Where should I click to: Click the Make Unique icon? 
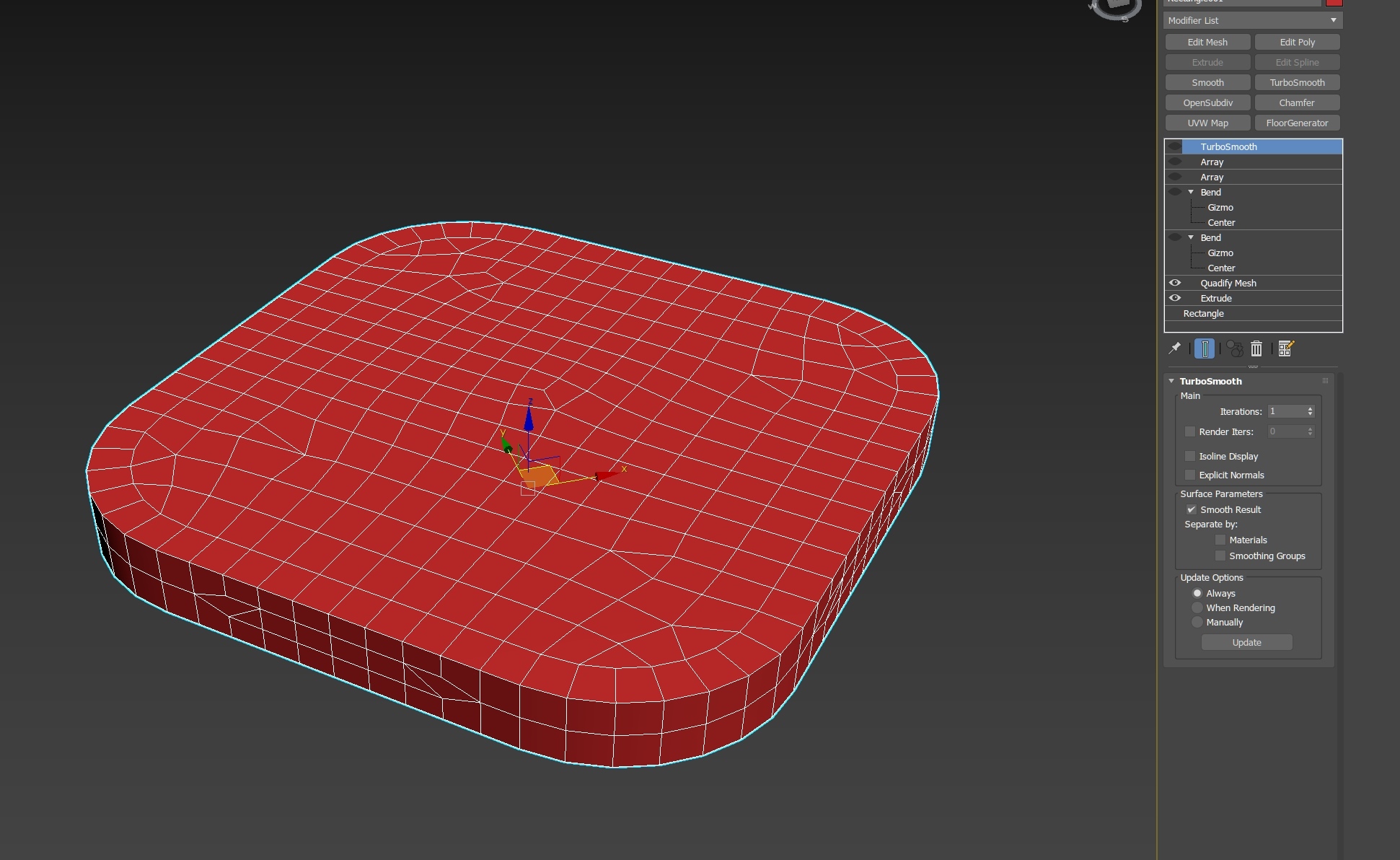(x=1234, y=348)
